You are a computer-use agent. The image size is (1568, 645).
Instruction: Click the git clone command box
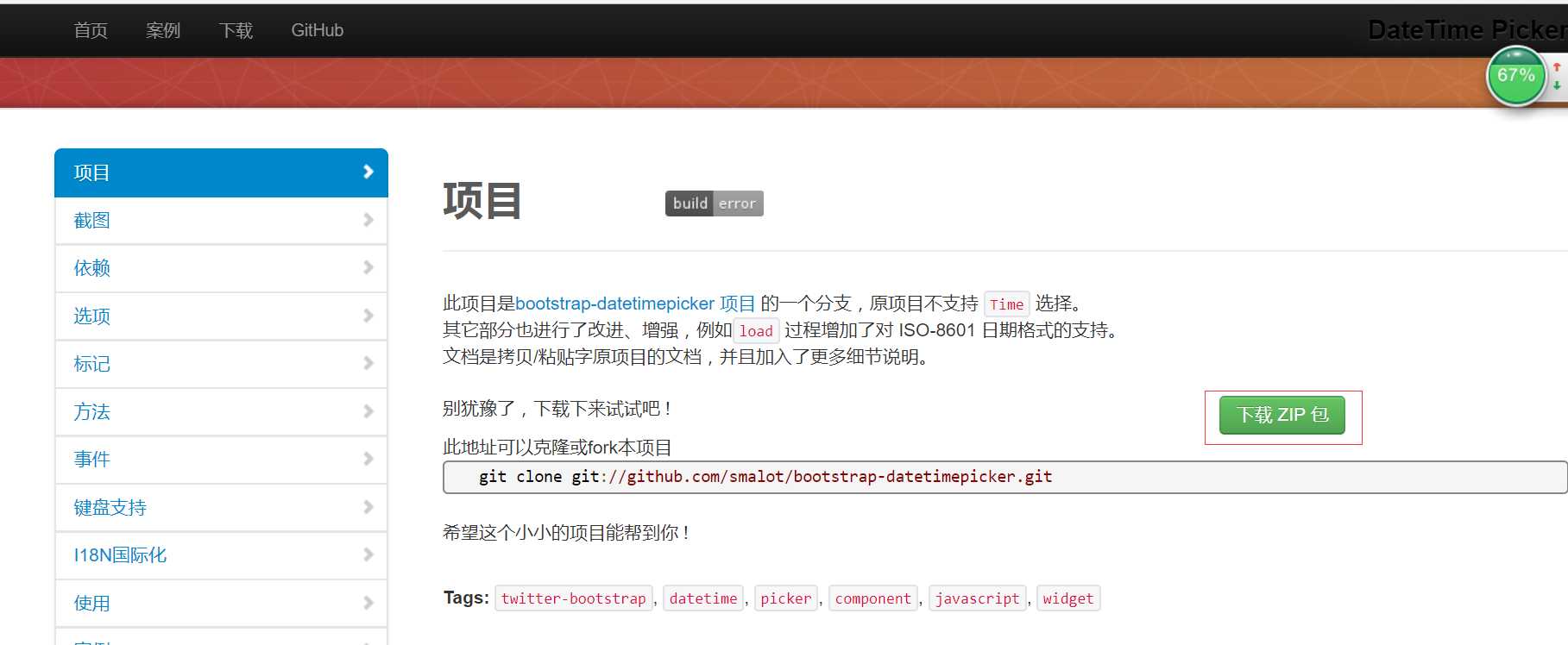(1004, 477)
